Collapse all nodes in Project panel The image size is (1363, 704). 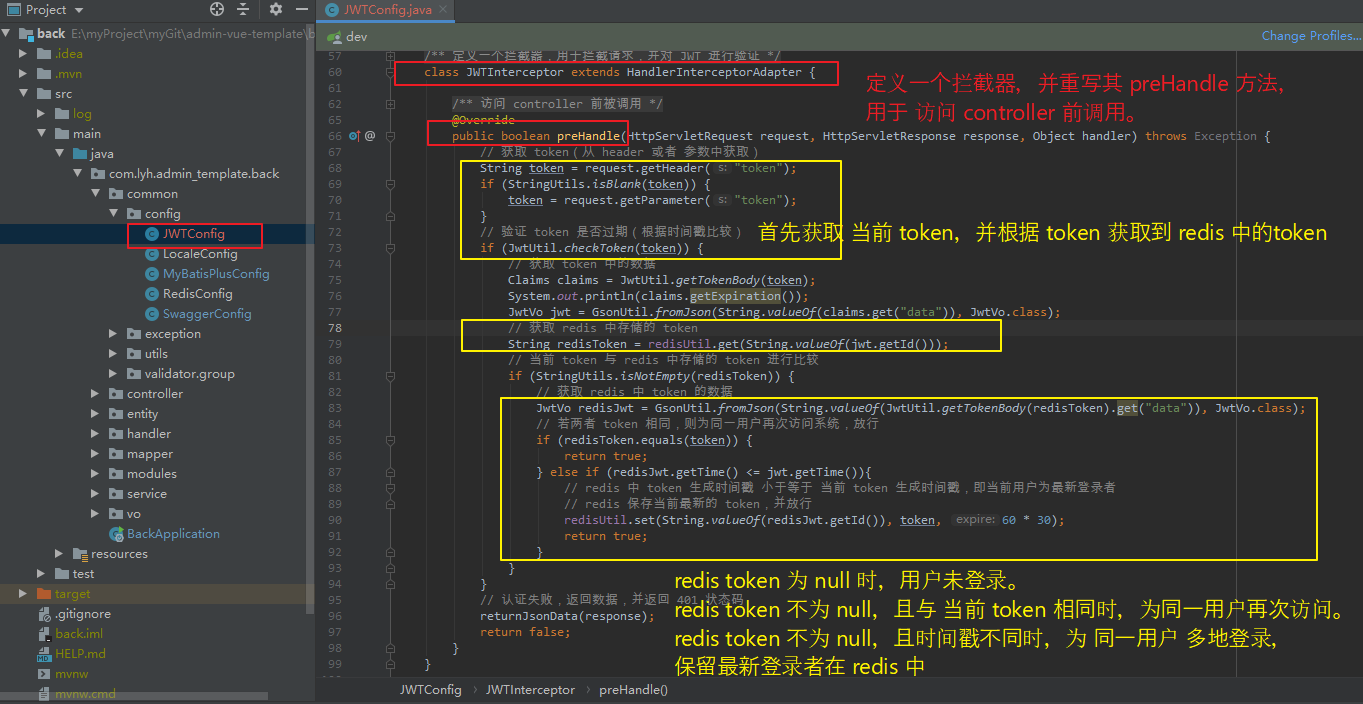click(x=244, y=9)
